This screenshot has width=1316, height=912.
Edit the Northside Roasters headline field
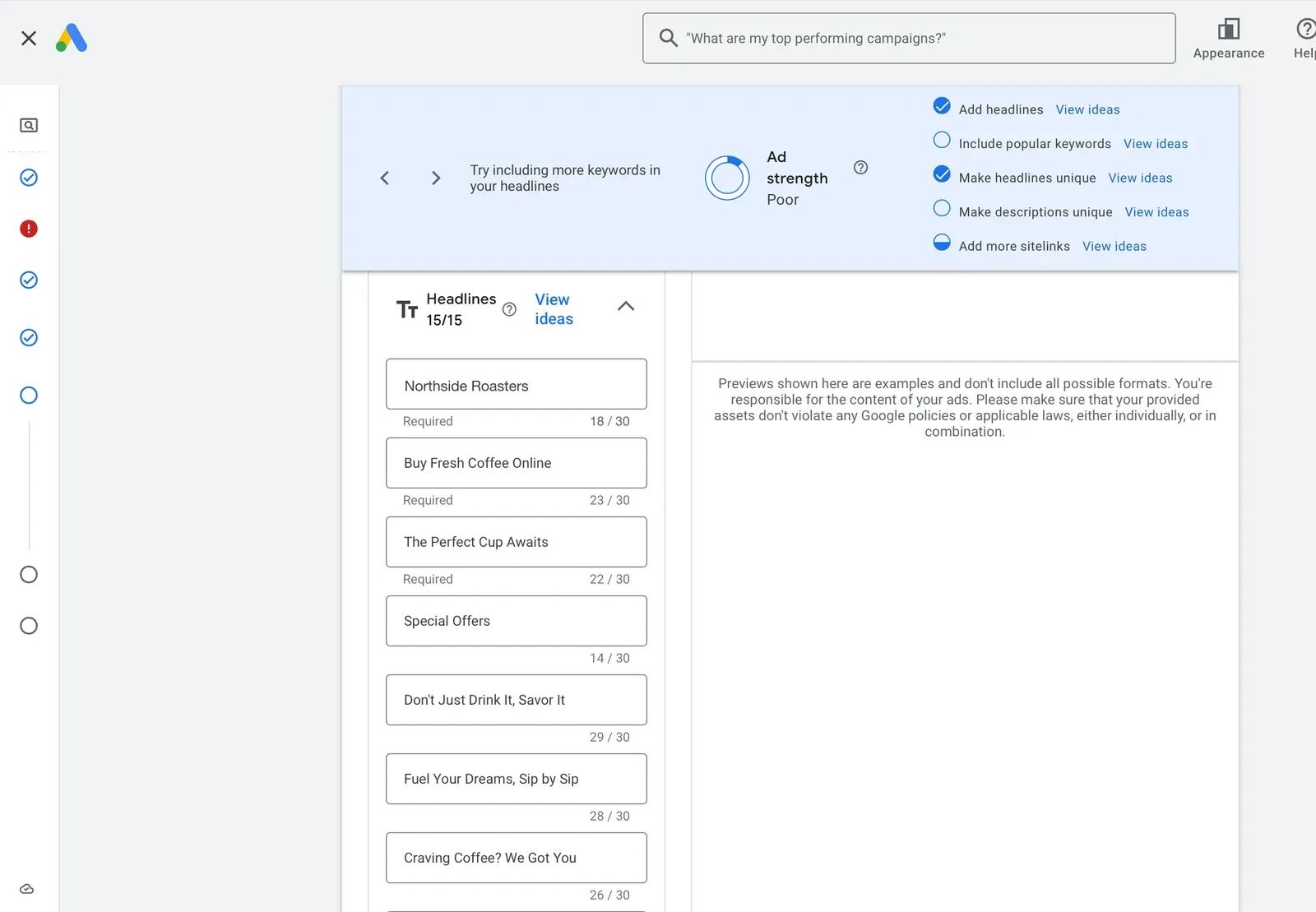[x=517, y=384]
